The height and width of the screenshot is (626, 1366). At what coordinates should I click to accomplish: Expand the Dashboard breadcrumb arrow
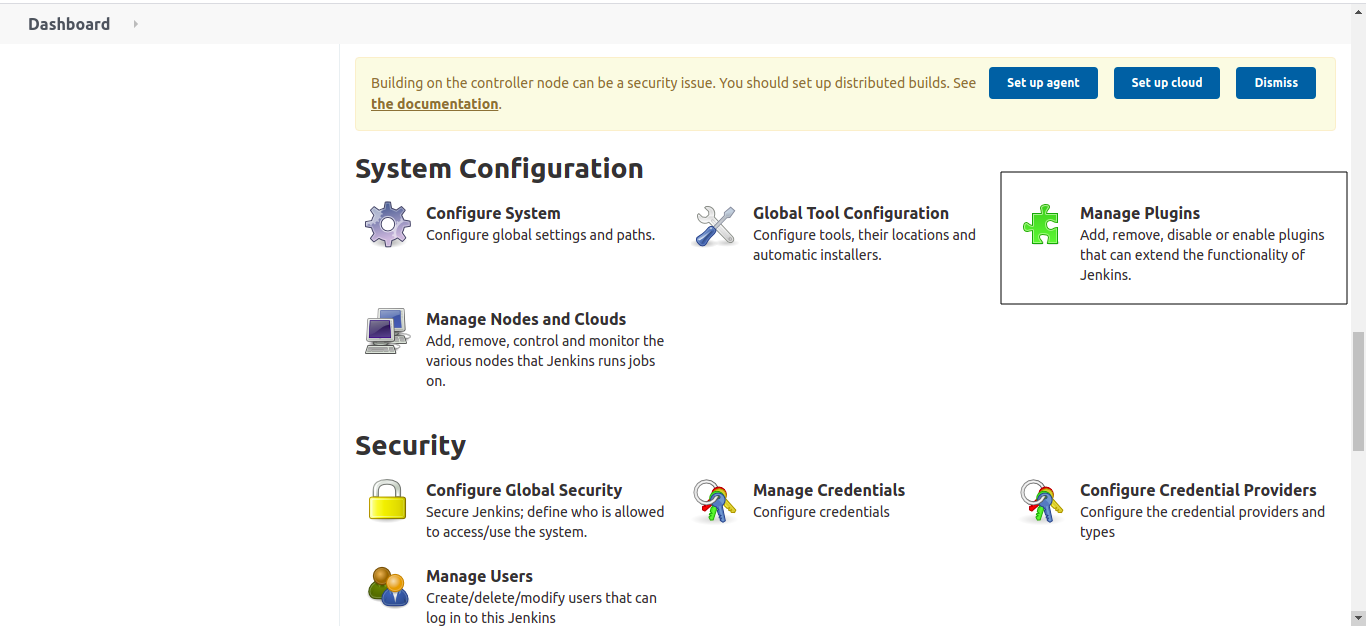tap(135, 24)
